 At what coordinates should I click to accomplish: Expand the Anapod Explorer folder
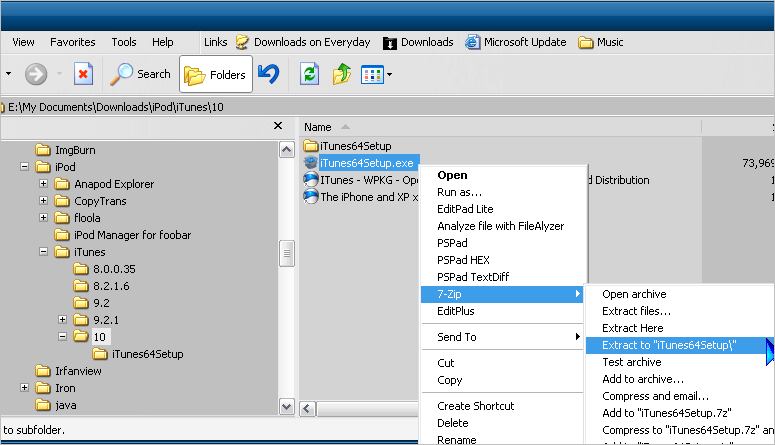click(43, 184)
